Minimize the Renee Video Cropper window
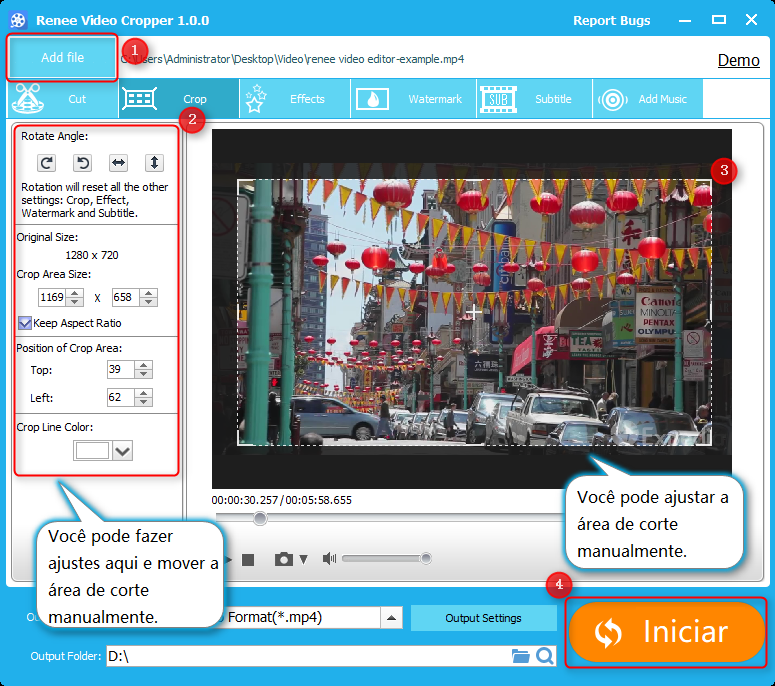 click(x=685, y=21)
